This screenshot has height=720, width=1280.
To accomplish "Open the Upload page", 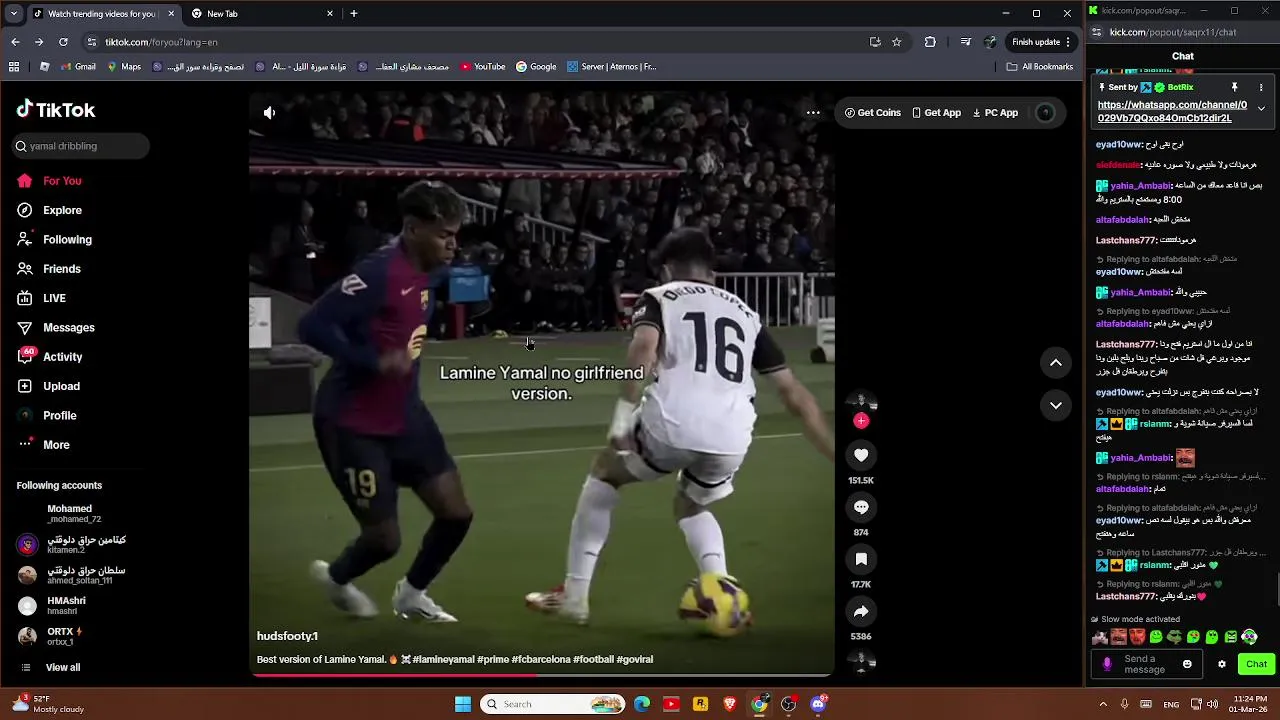I will [61, 386].
